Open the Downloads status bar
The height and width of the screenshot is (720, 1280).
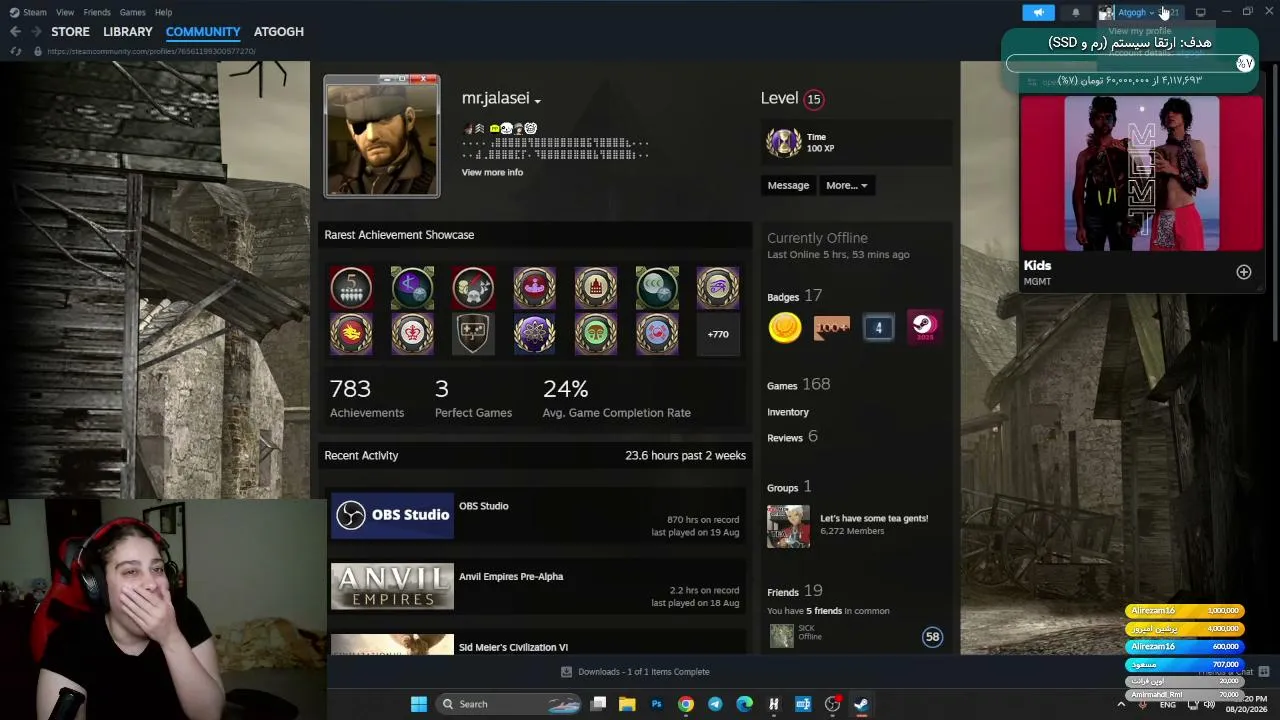(x=635, y=672)
